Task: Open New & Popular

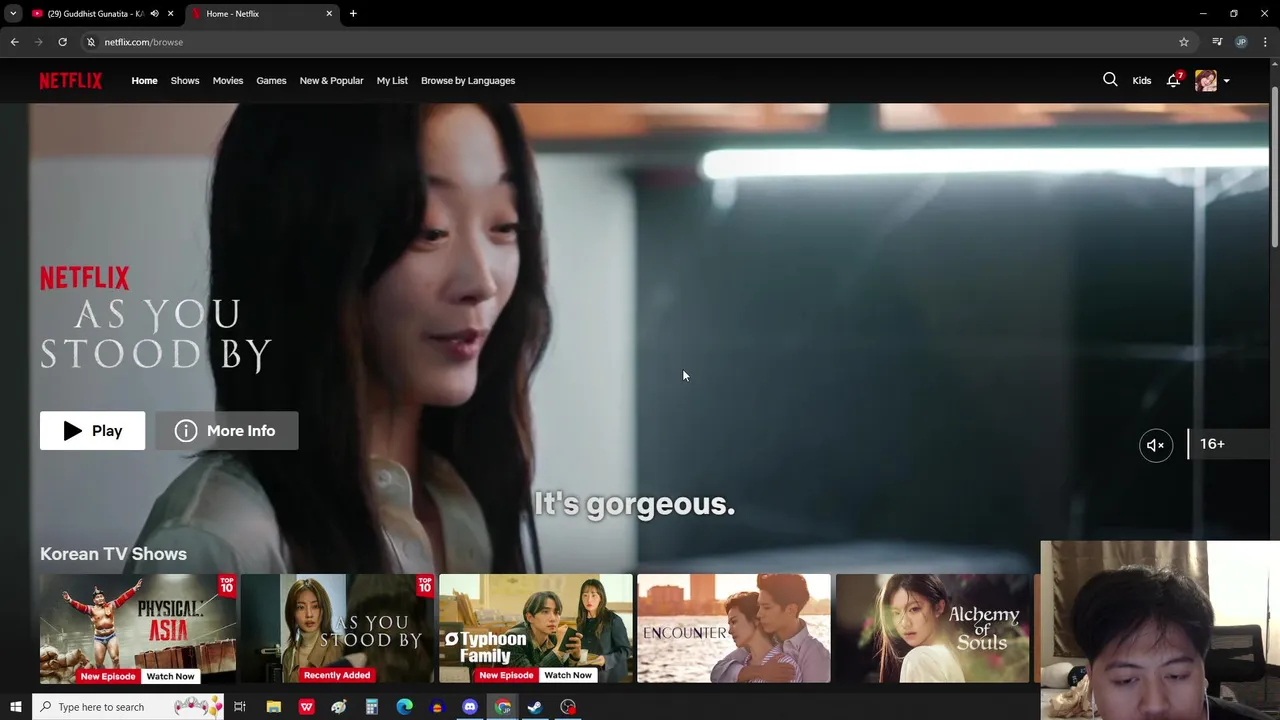Action: coord(331,81)
